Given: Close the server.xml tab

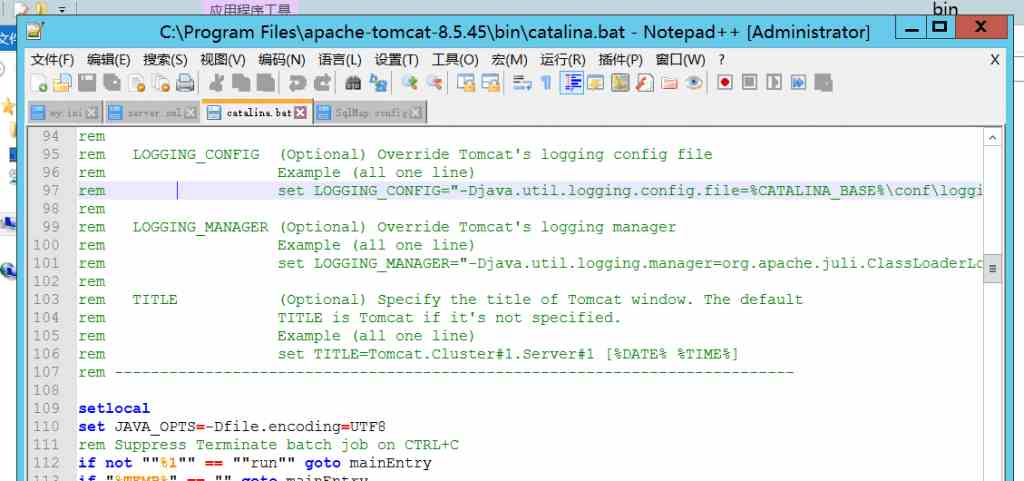Looking at the screenshot, I should 190,113.
